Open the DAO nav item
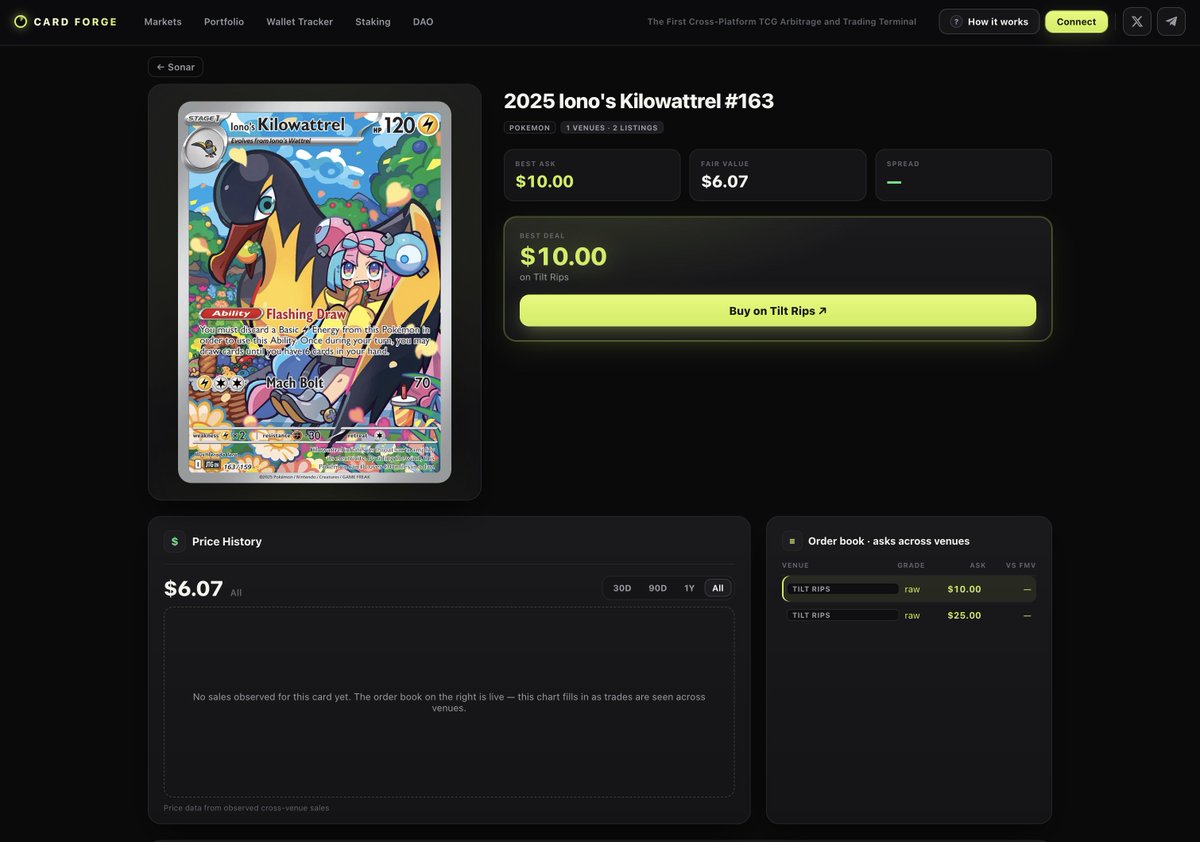Image resolution: width=1200 pixels, height=842 pixels. 423,21
